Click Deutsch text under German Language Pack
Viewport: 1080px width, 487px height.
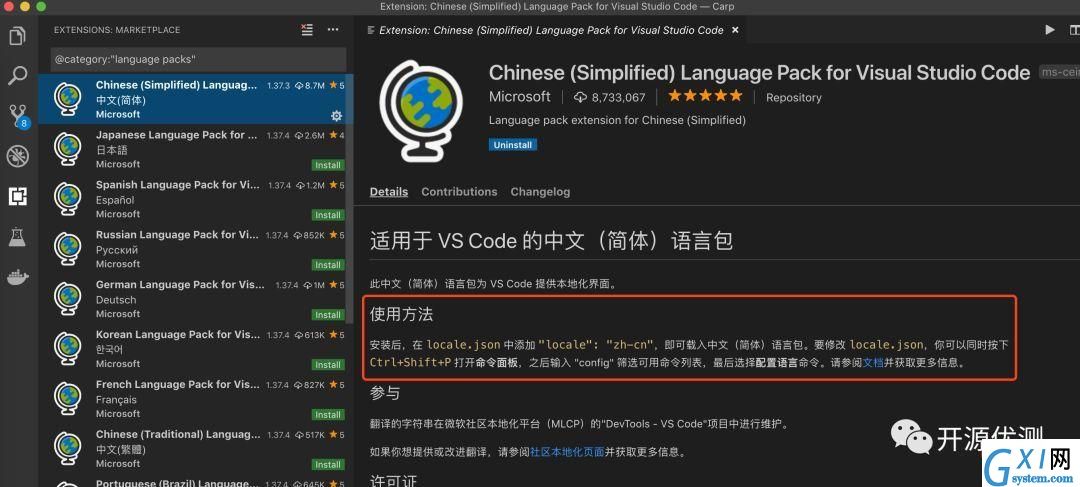(116, 300)
